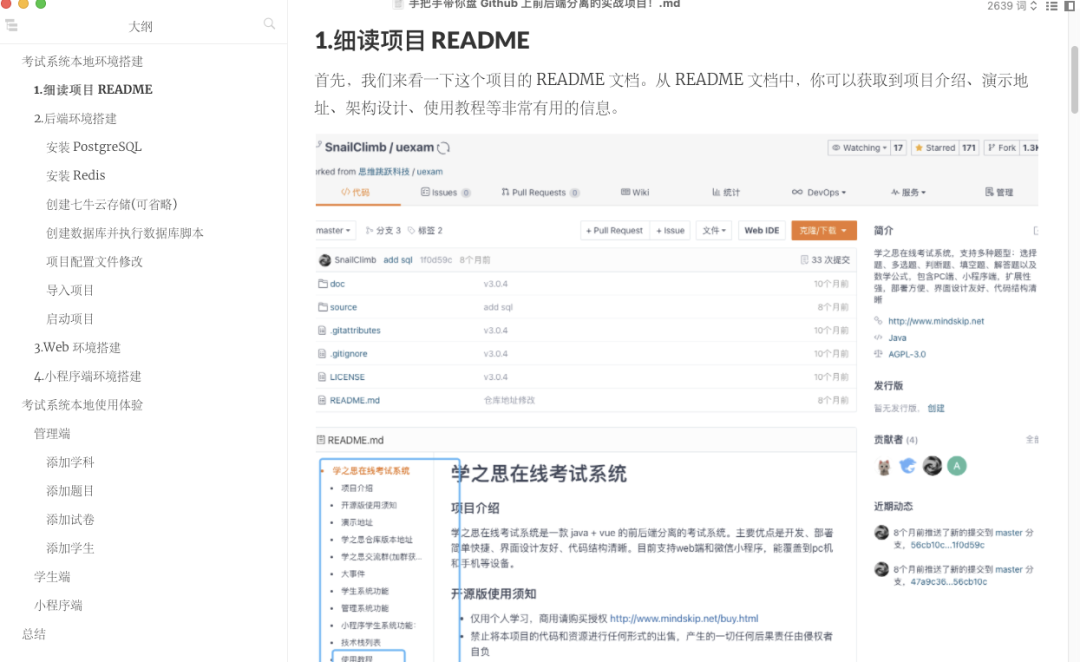Click the green 'A' contributor avatar
Viewport: 1080px width, 662px height.
957,466
